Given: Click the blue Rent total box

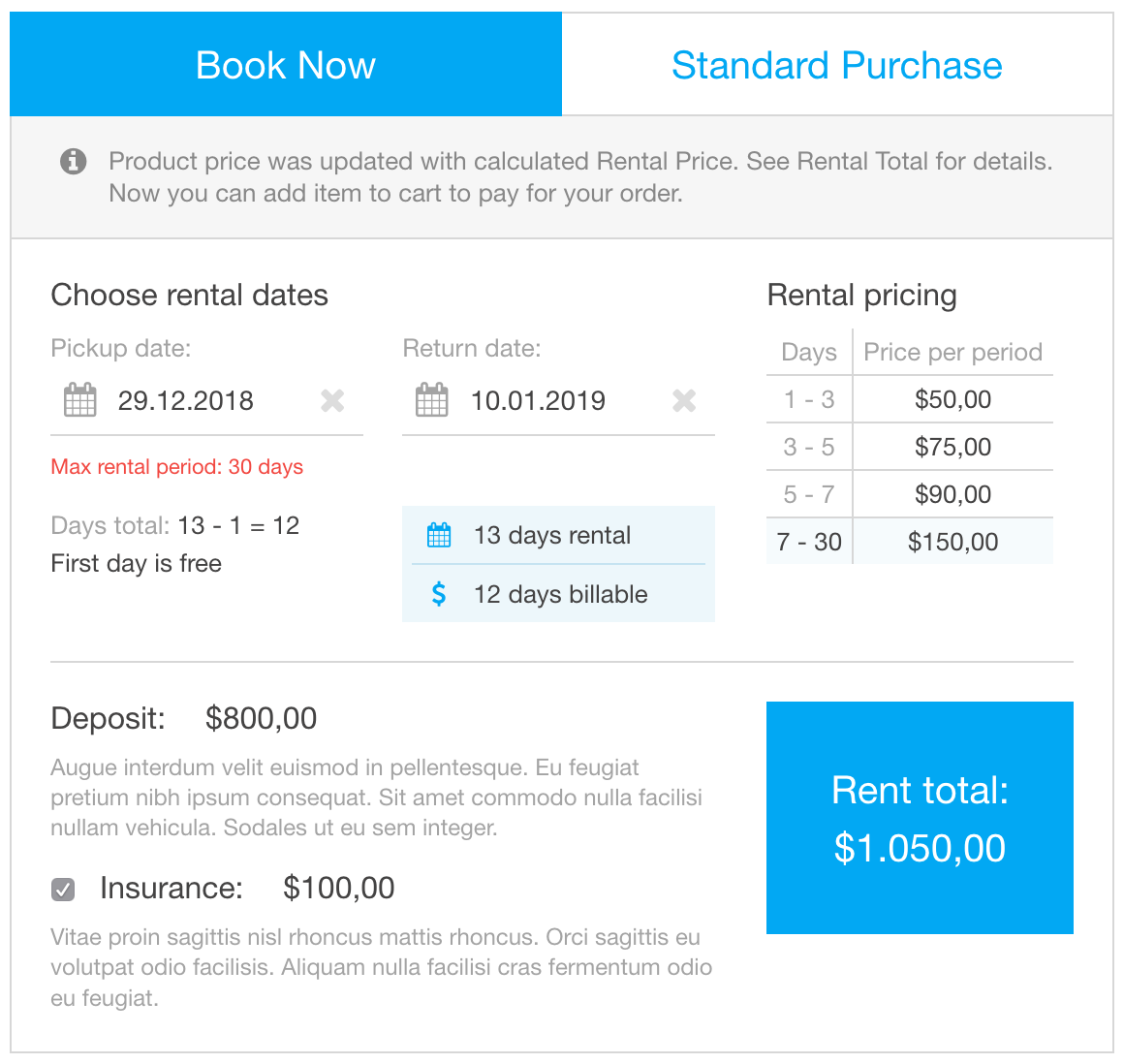Looking at the screenshot, I should [x=919, y=819].
